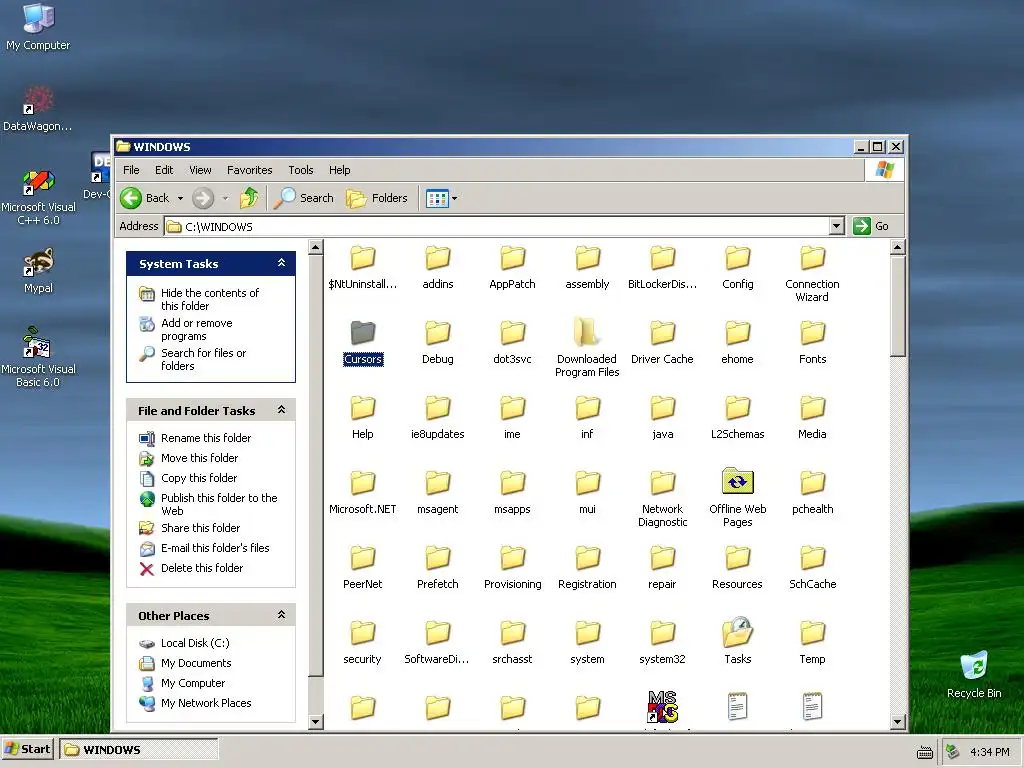Expand the Address bar dropdown
1024x768 pixels.
pyautogui.click(x=837, y=226)
